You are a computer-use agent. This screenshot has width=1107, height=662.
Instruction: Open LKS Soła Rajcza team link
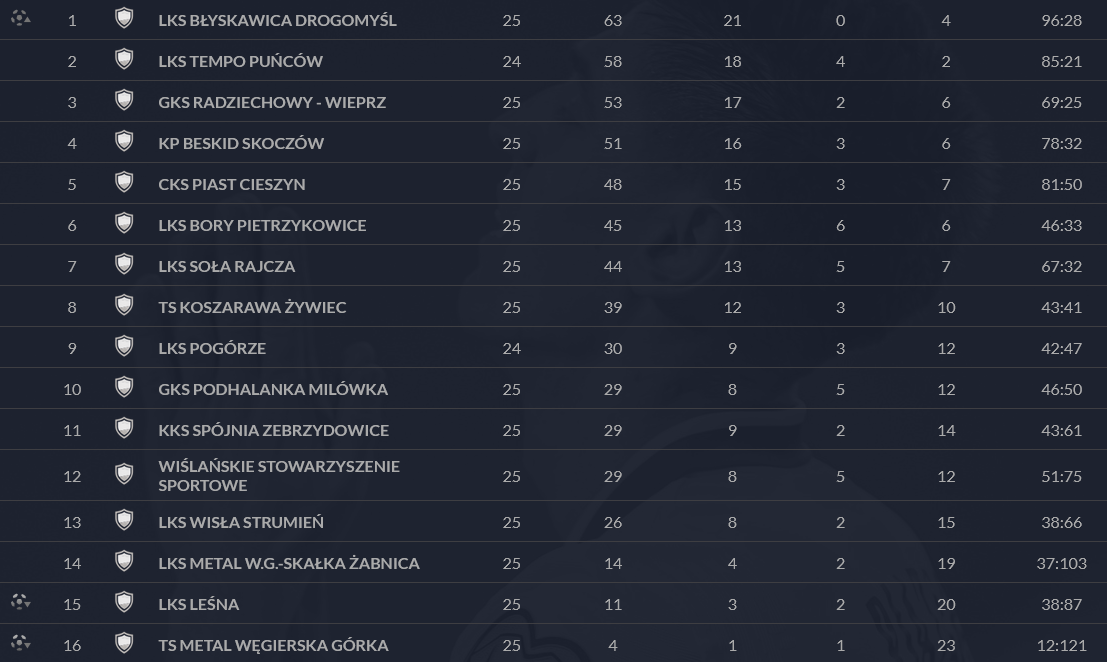tap(227, 266)
